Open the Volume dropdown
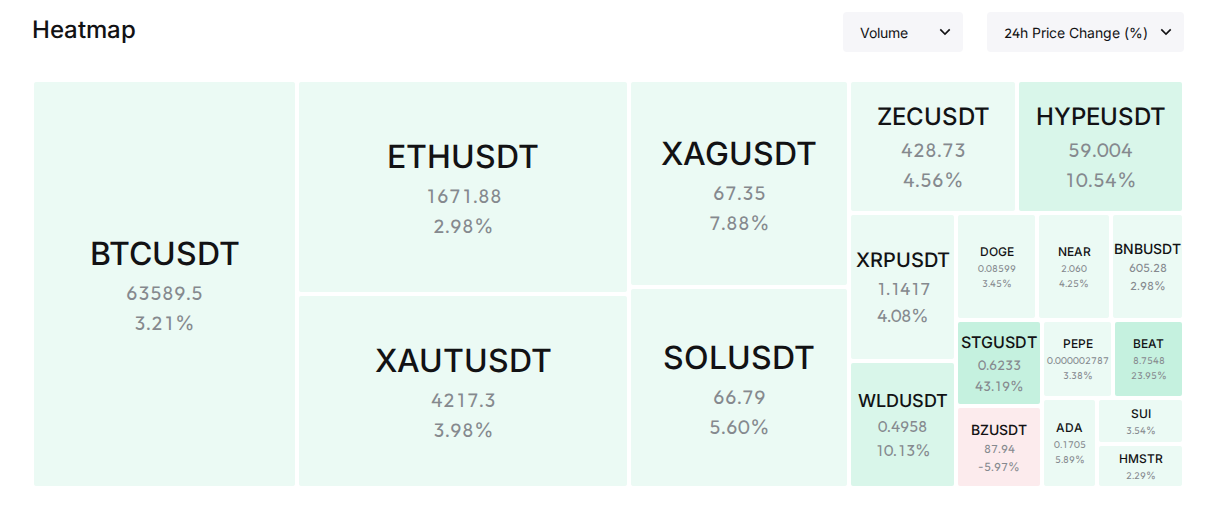Viewport: 1216px width, 520px height. (902, 32)
